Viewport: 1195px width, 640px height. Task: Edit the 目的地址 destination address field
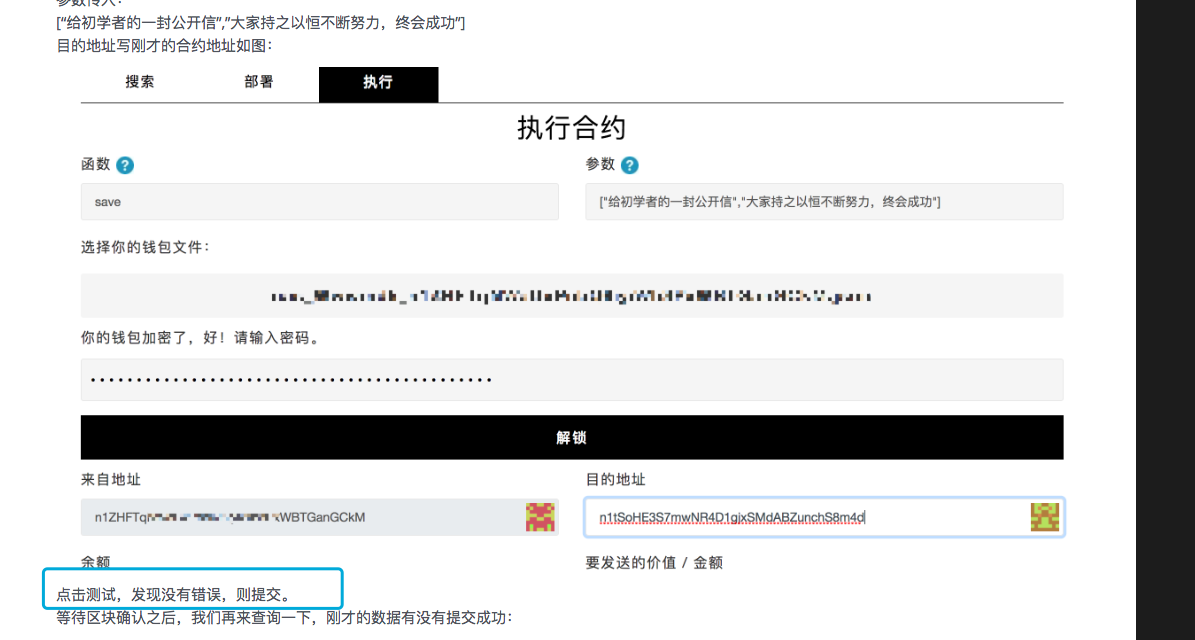[x=824, y=517]
